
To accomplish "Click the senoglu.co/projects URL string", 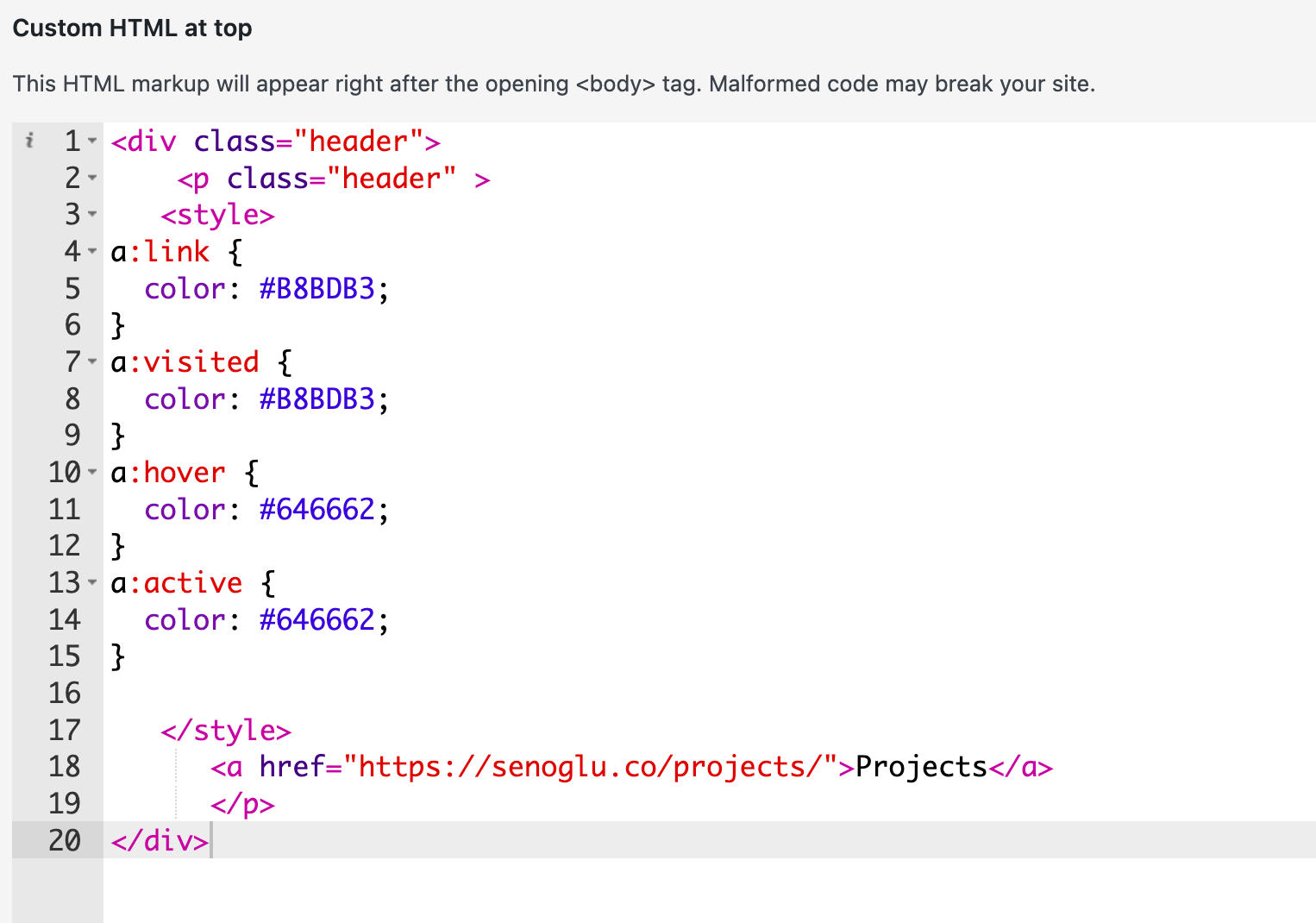I will pyautogui.click(x=591, y=767).
